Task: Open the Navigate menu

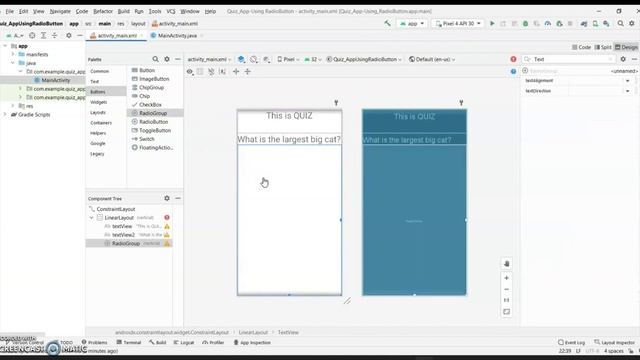Action: click(x=60, y=11)
